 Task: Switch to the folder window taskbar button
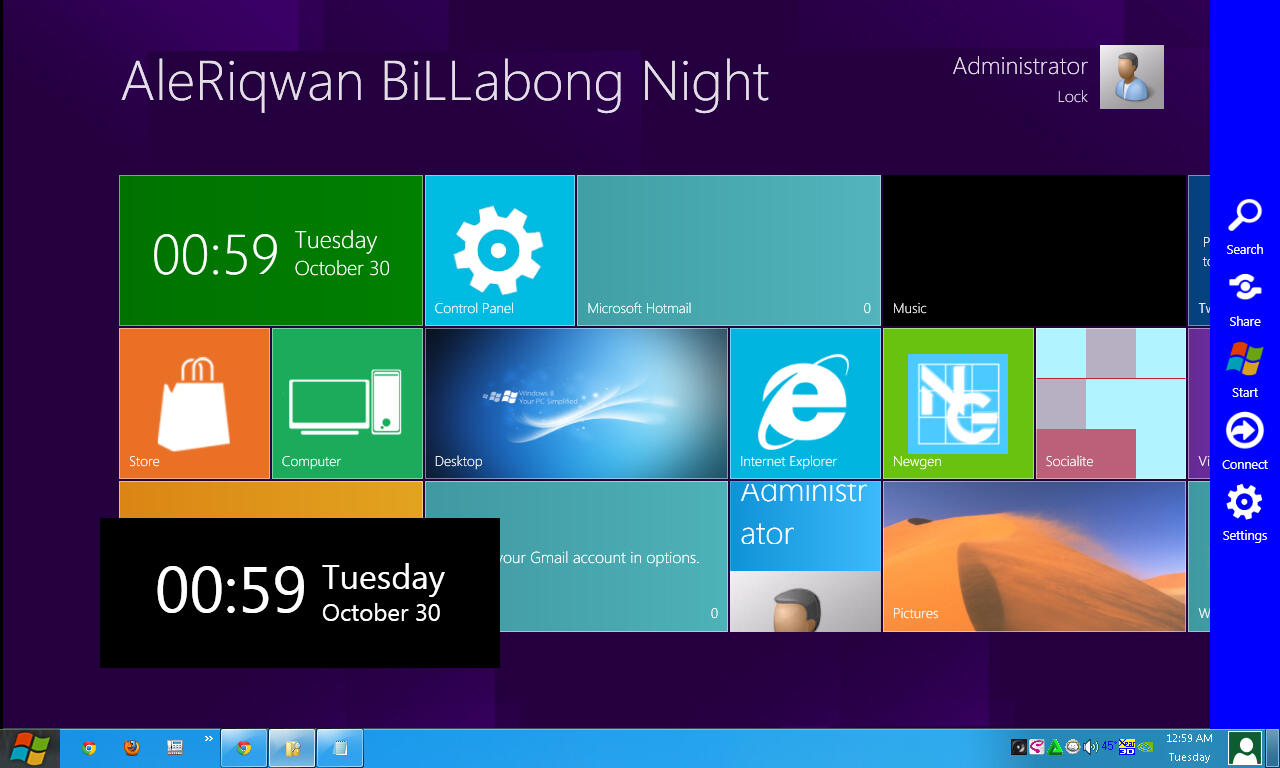pos(292,748)
